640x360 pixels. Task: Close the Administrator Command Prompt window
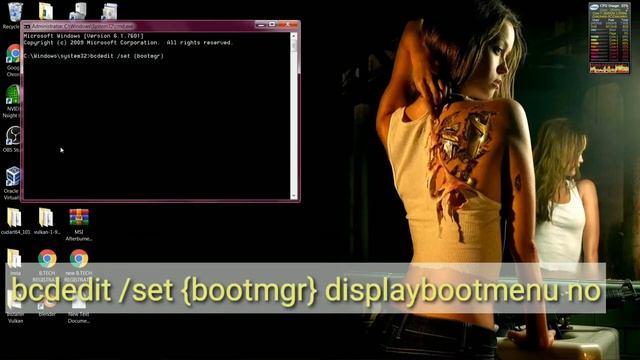click(289, 25)
